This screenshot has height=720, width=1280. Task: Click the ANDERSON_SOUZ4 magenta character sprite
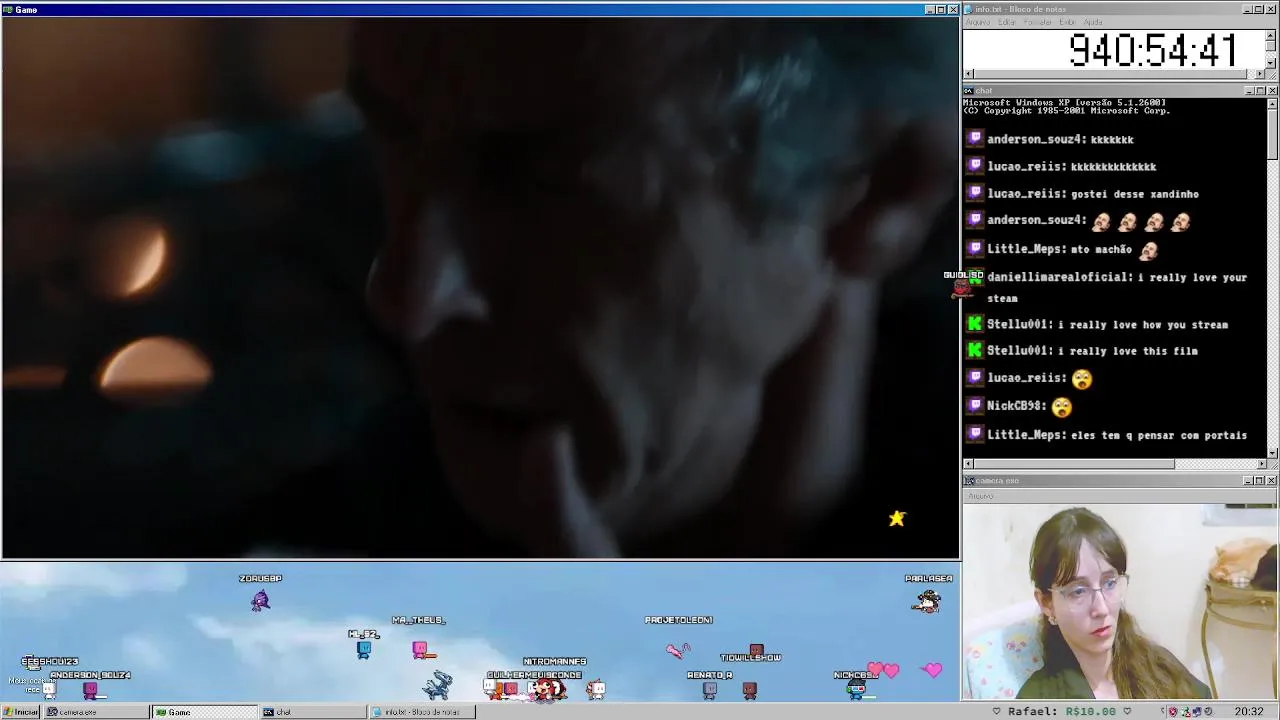point(91,689)
